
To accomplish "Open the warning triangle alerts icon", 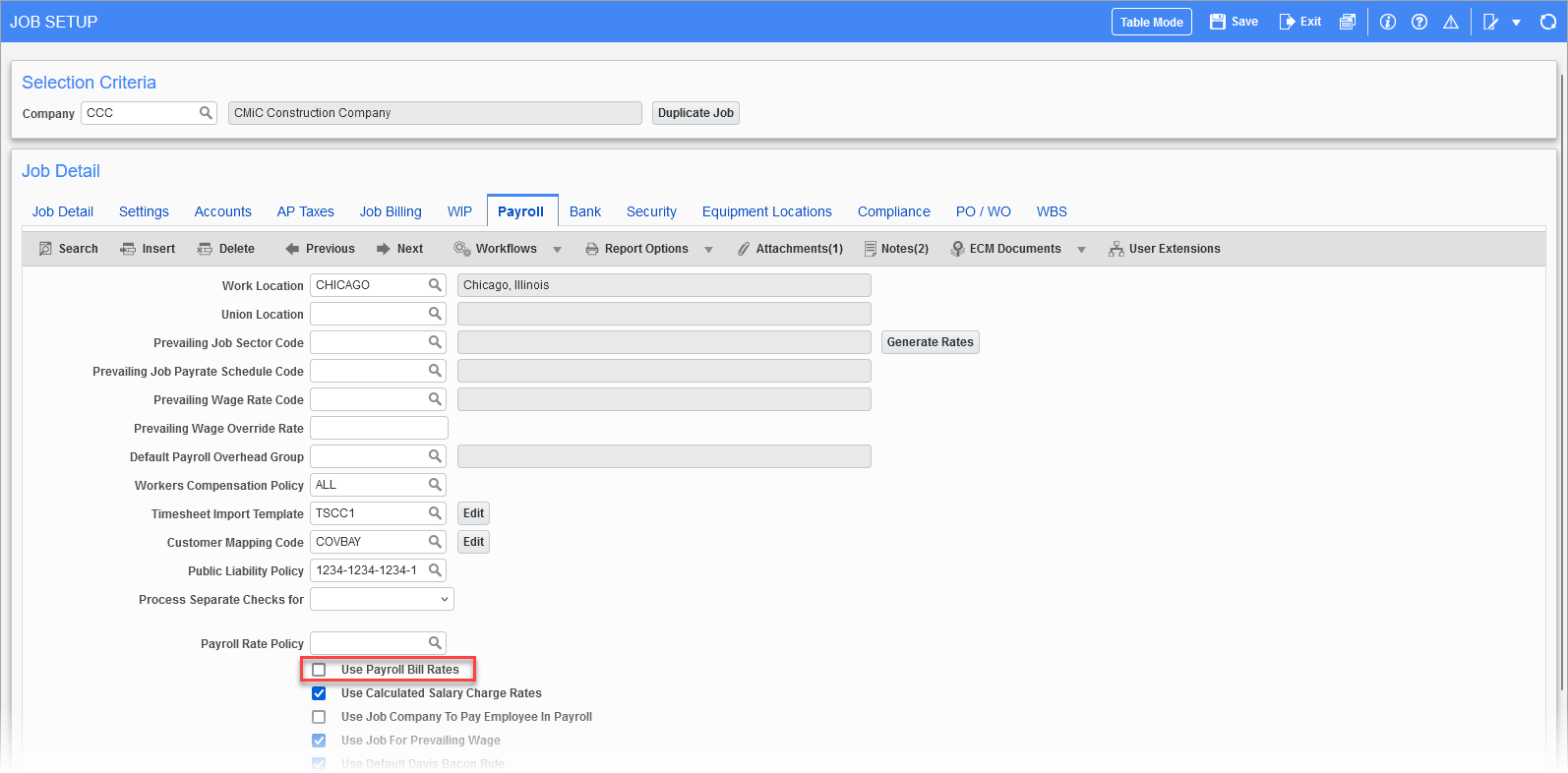I will pyautogui.click(x=1451, y=22).
